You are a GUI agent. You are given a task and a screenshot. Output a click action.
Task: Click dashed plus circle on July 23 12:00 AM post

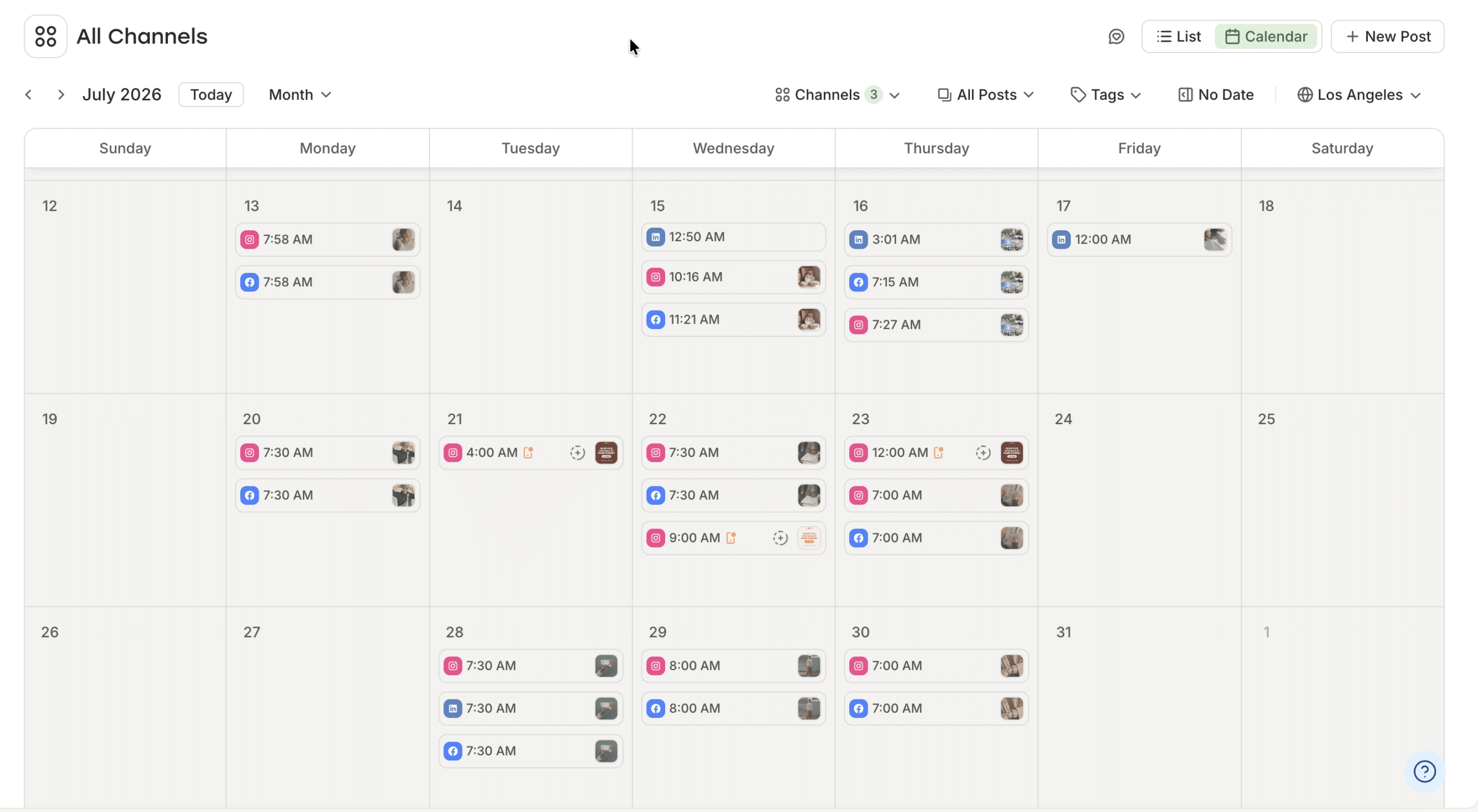coord(983,453)
